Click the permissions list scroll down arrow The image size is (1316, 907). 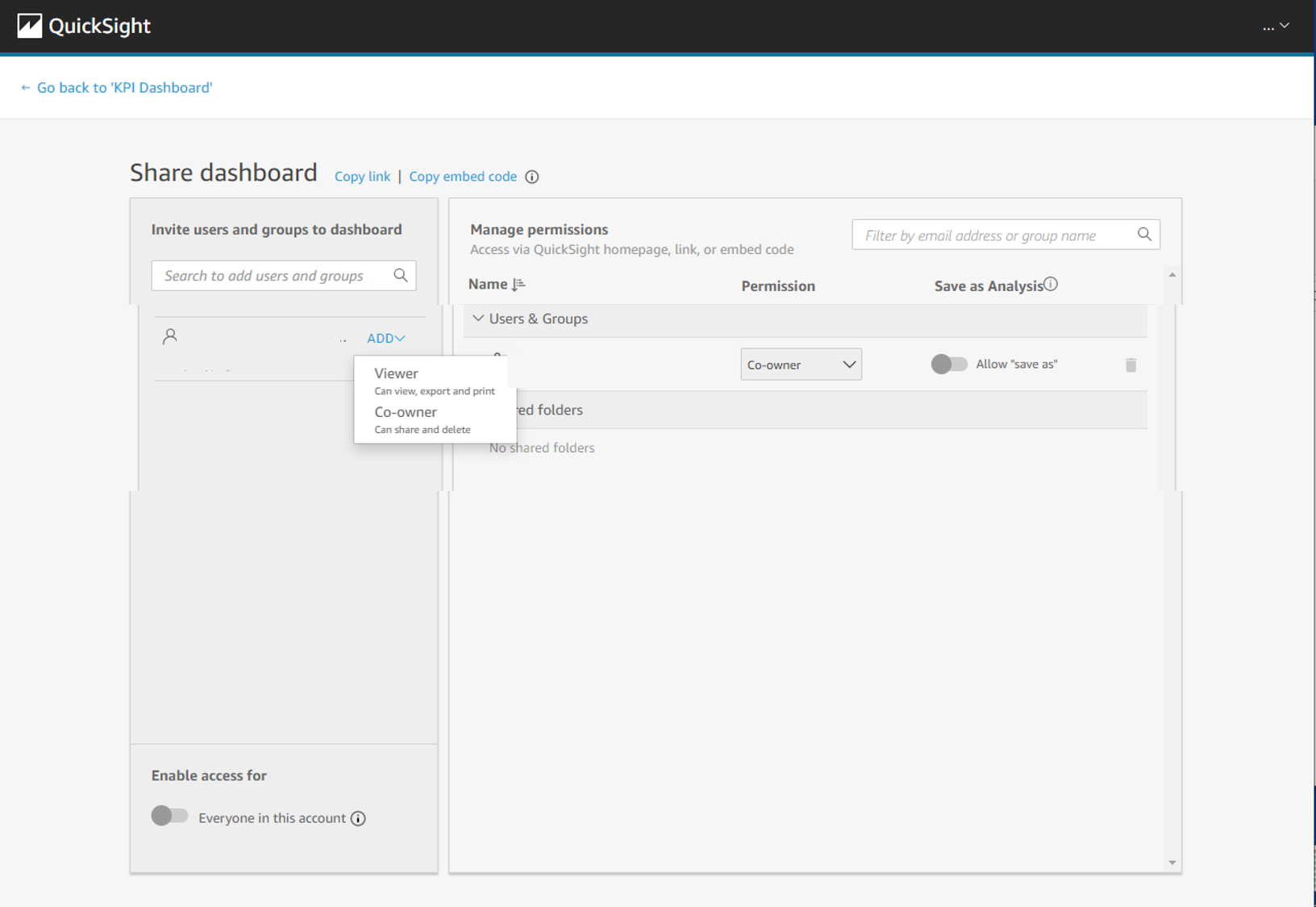pos(1172,863)
